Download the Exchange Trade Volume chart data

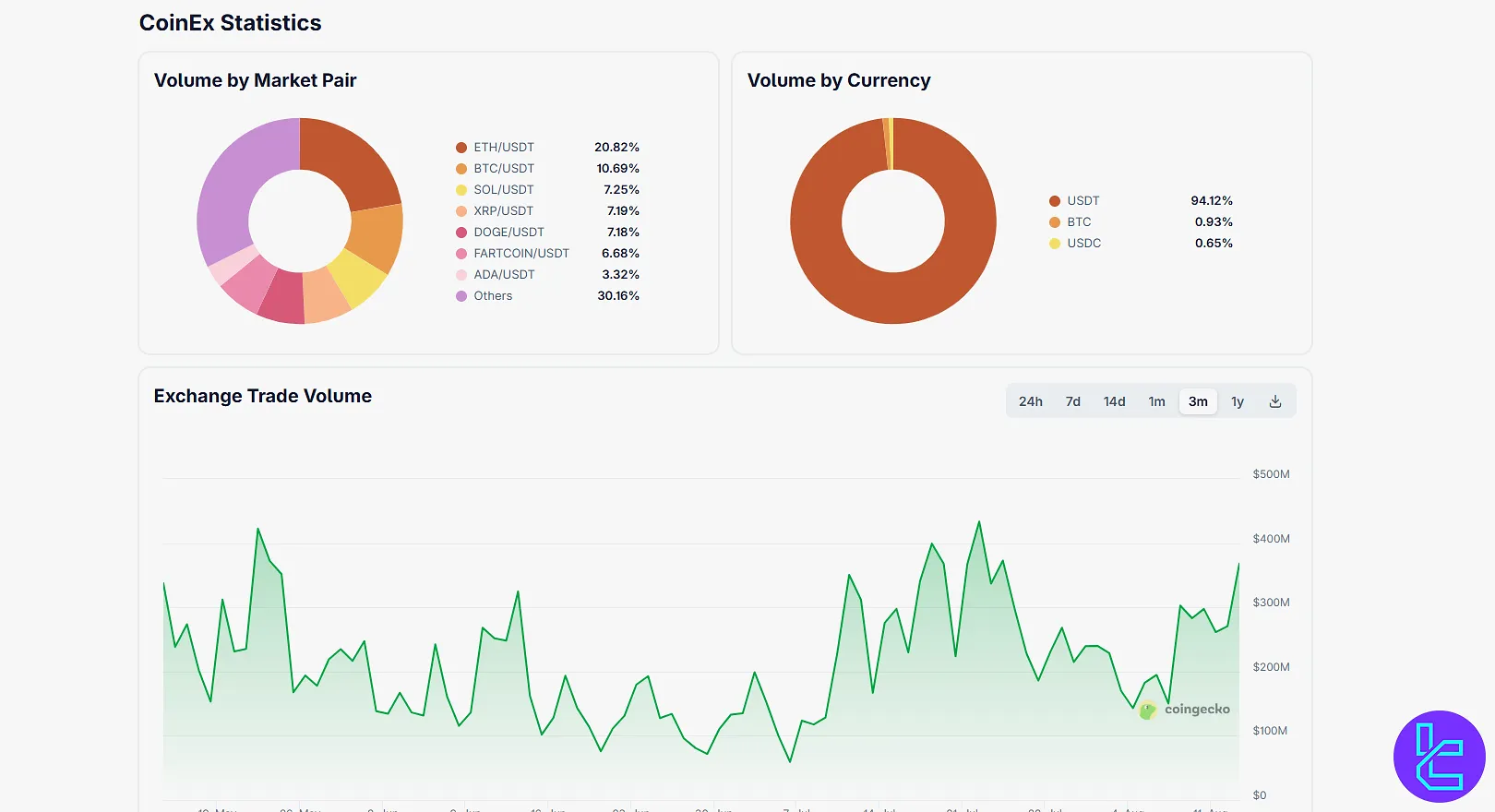1275,401
